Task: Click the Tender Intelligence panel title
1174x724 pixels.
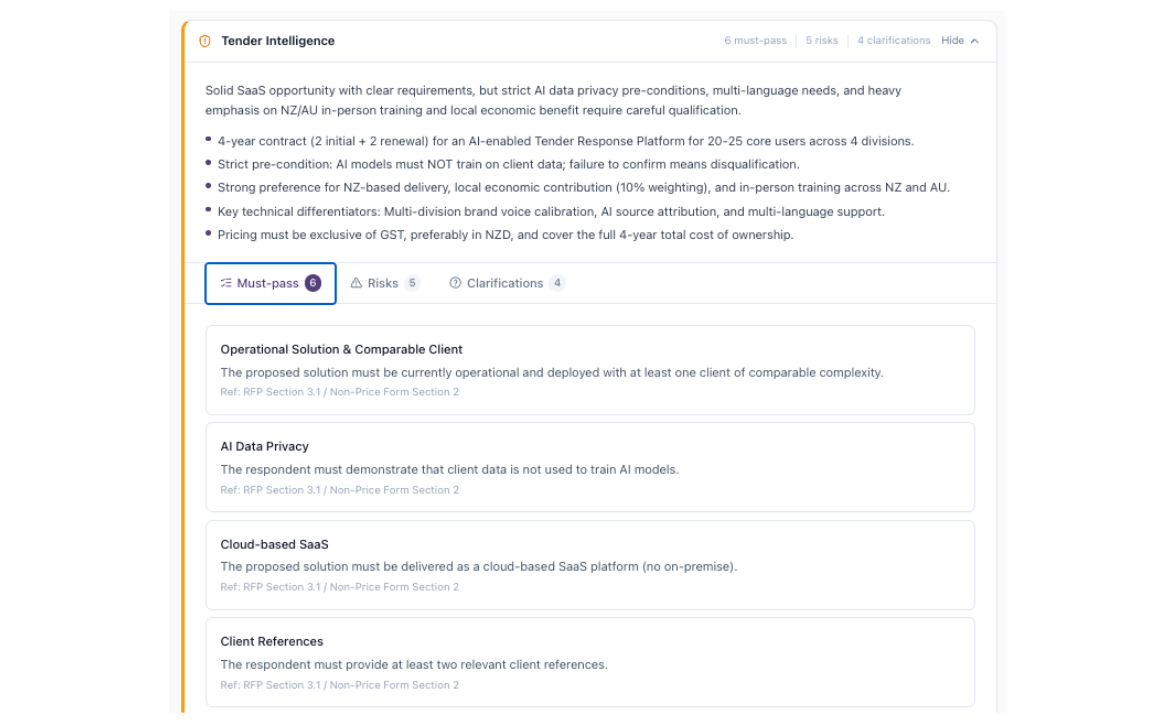Action: tap(278, 41)
